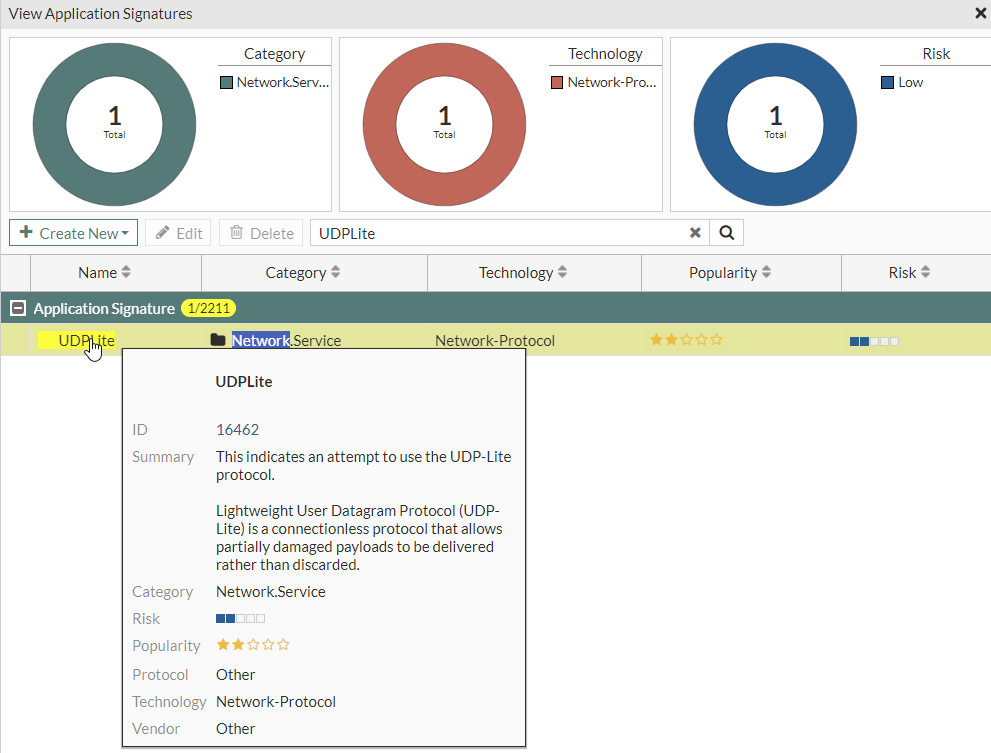Click Network.Service value in tooltip
The height and width of the screenshot is (753, 991).
(x=271, y=591)
